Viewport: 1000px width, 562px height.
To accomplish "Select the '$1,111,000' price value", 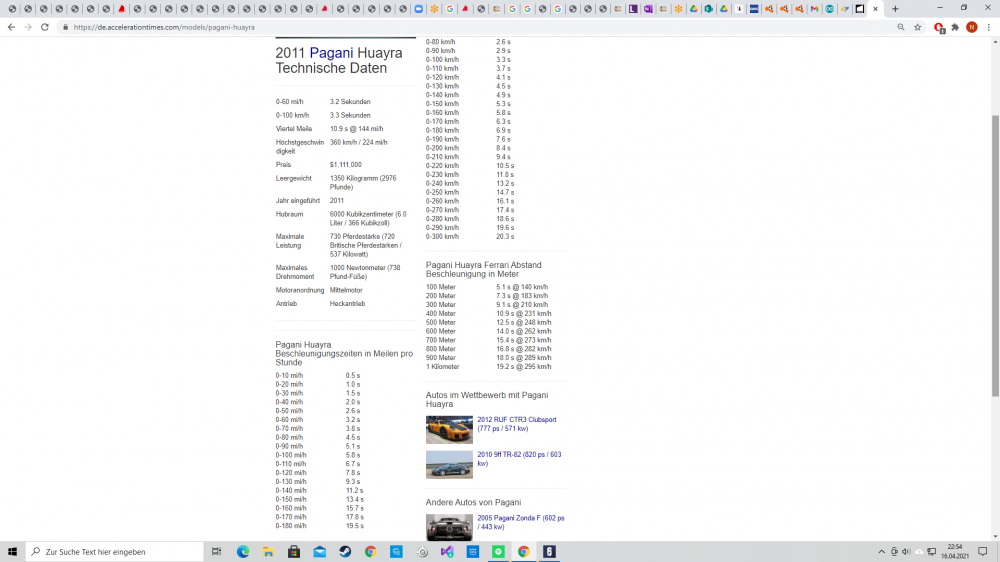I will (346, 165).
